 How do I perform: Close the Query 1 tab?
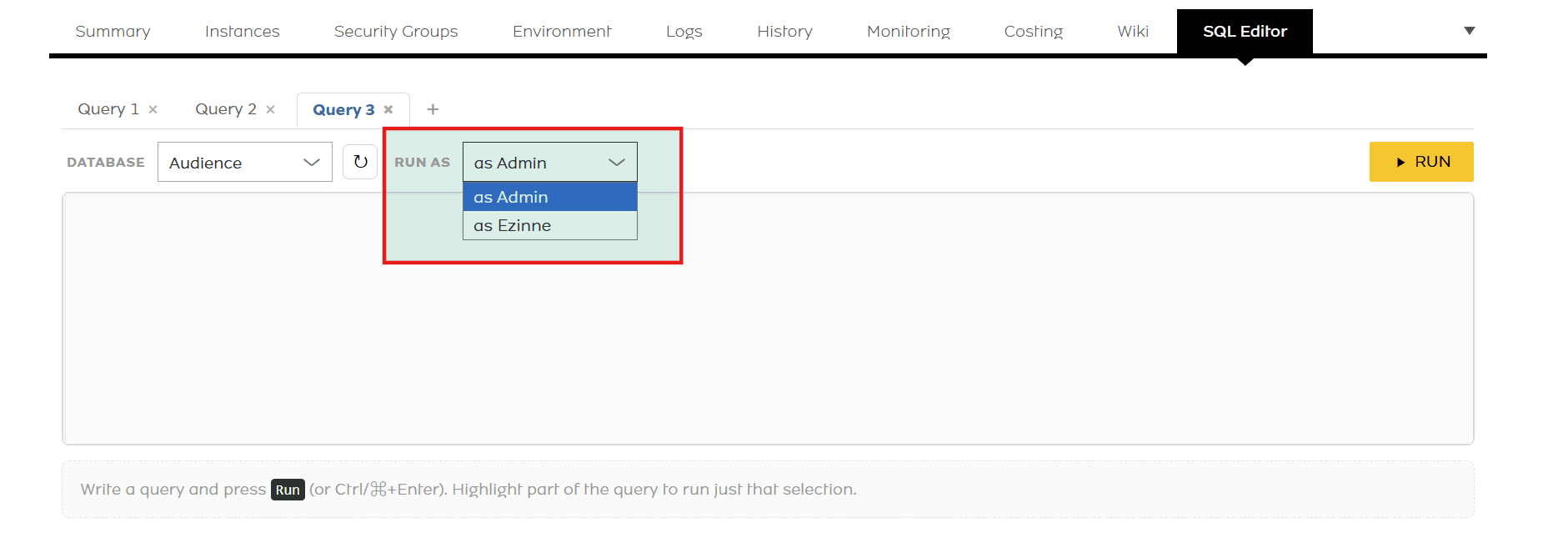point(153,109)
